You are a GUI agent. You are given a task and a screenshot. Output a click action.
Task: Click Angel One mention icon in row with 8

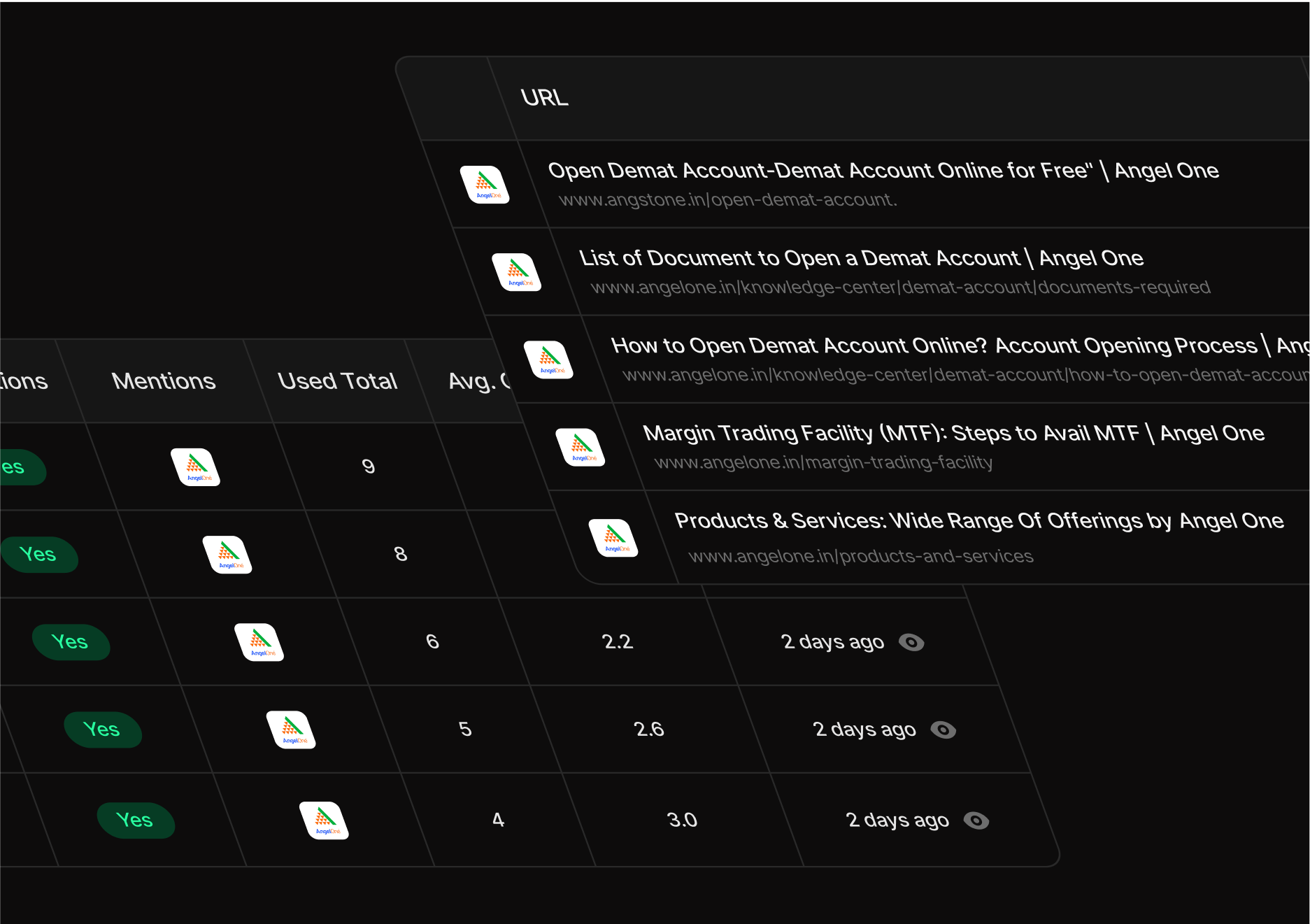[x=227, y=555]
